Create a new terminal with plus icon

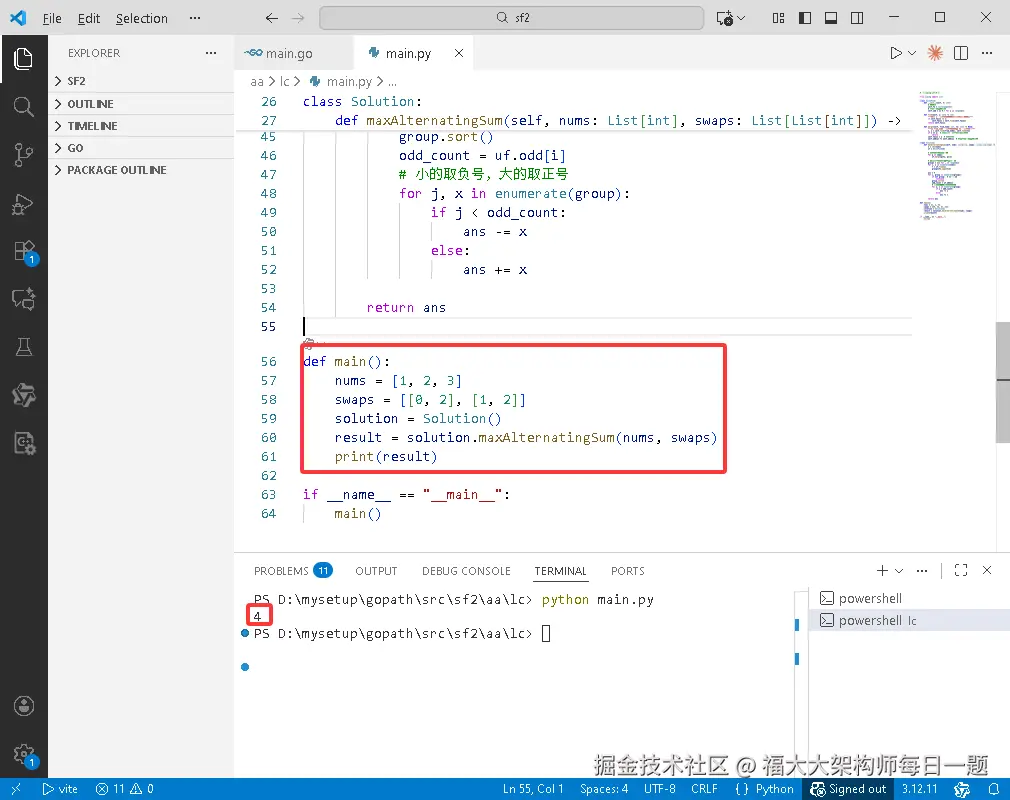point(882,570)
